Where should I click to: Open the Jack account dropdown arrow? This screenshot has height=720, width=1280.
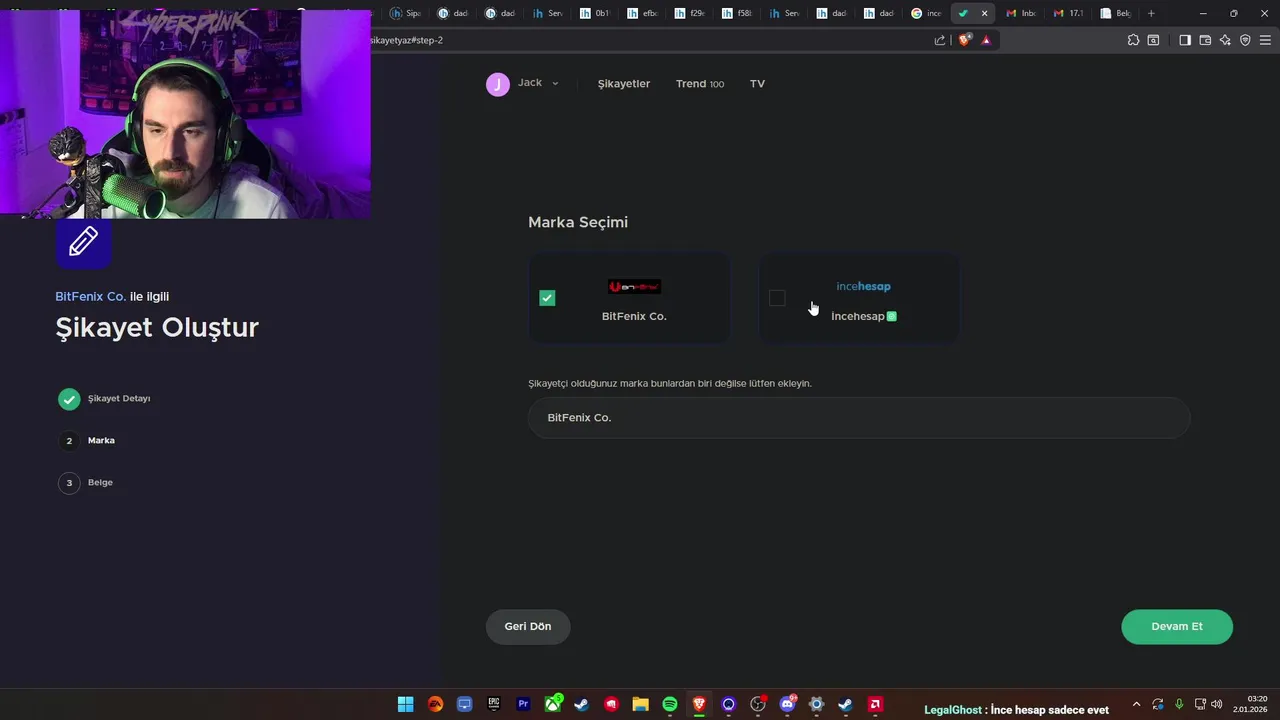point(555,84)
